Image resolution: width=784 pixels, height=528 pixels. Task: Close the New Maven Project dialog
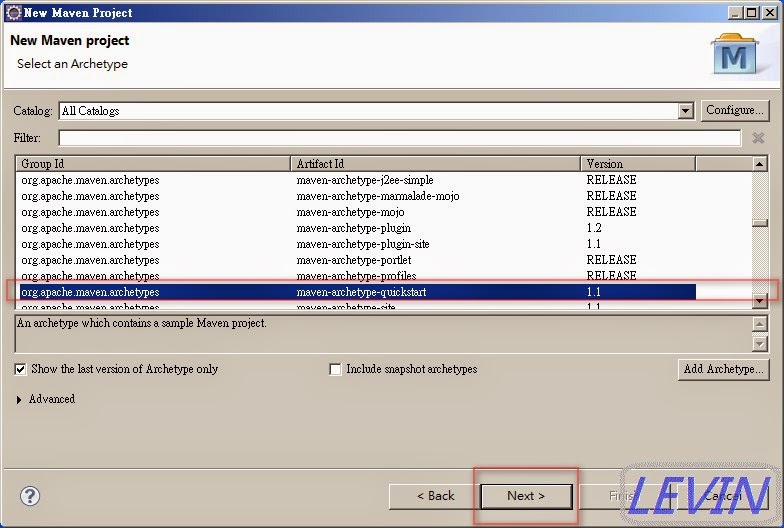pos(770,12)
